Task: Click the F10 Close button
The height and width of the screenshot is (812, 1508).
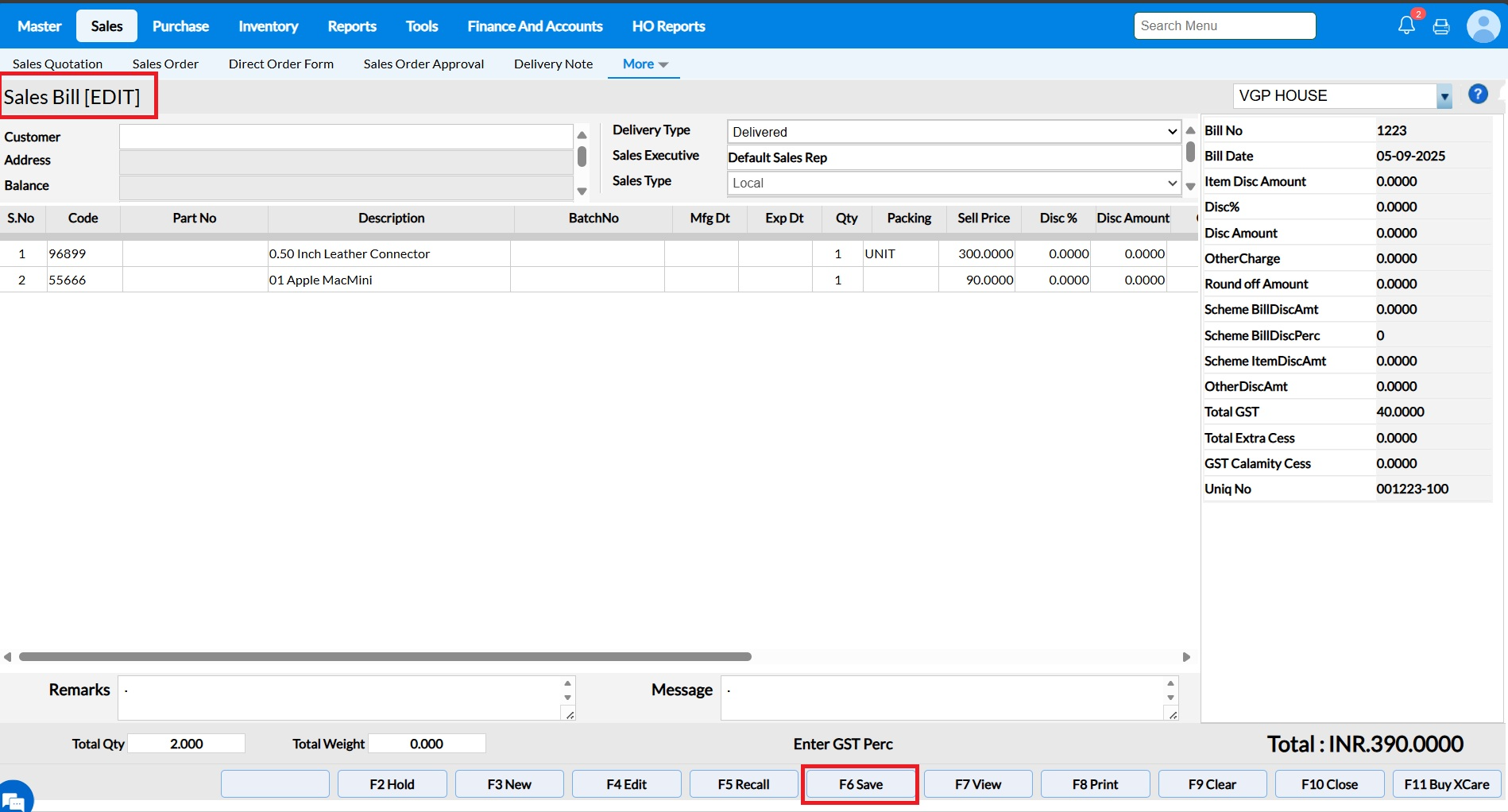Action: [1329, 784]
